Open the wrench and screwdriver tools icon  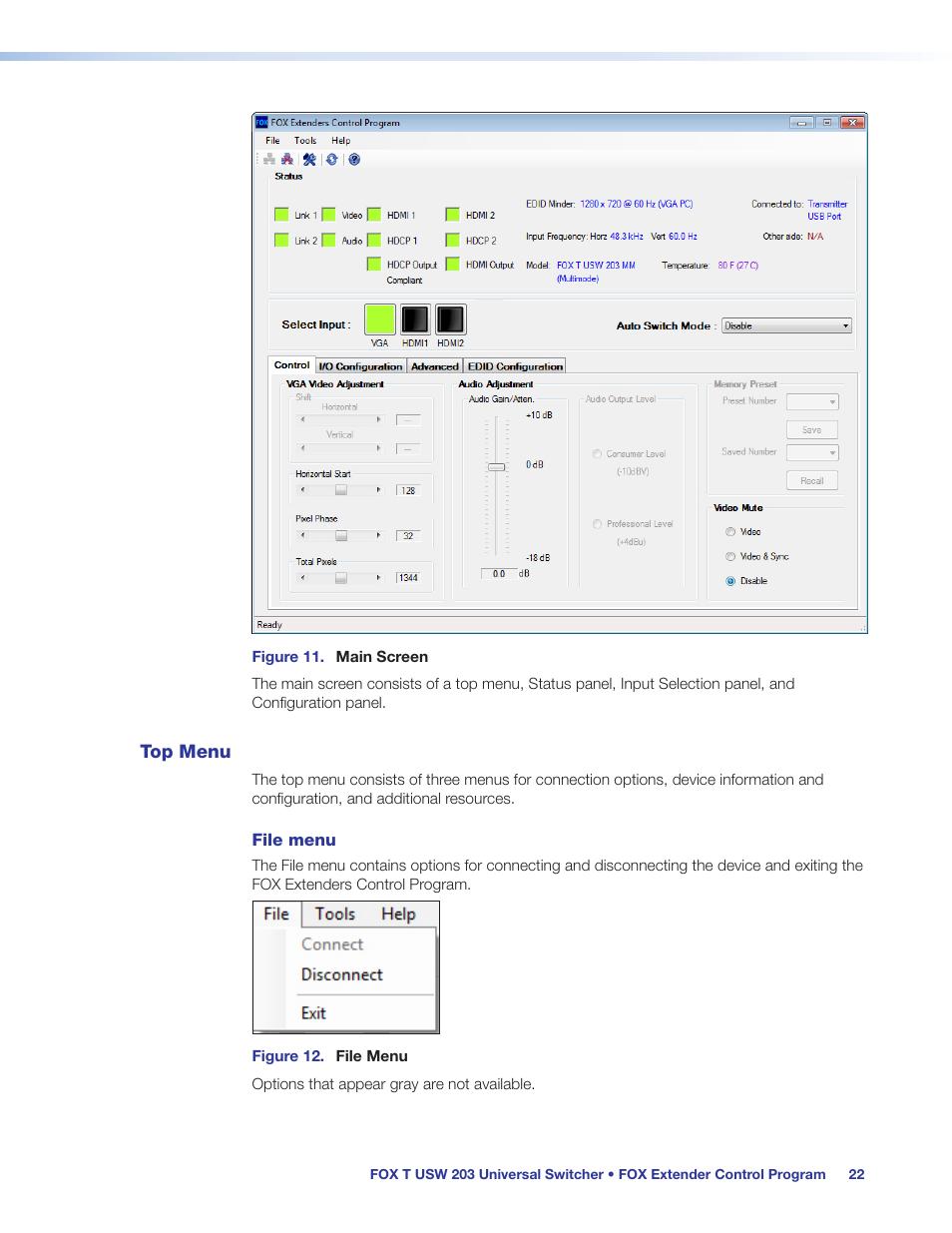[309, 159]
